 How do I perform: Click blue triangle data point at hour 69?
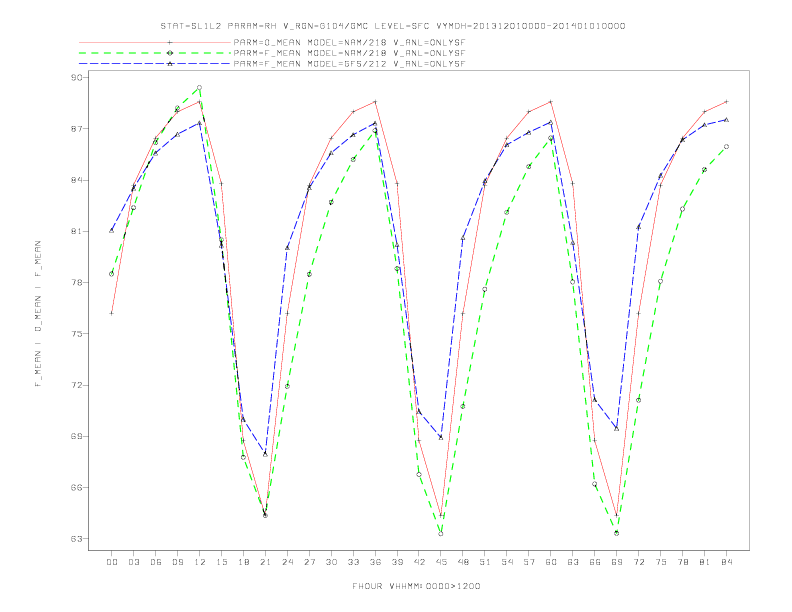617,428
